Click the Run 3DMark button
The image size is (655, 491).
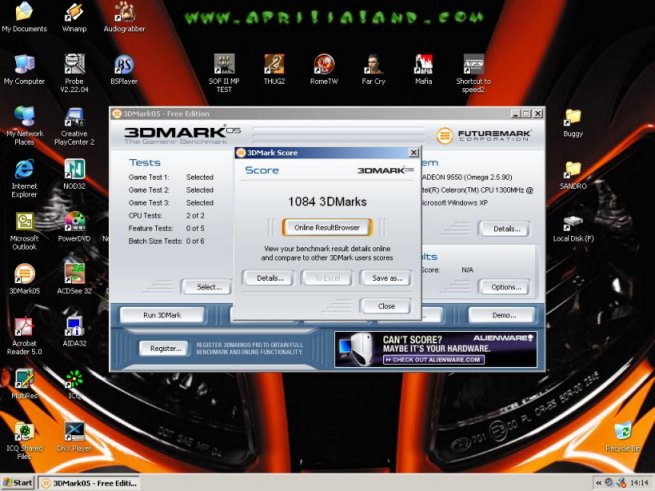[x=162, y=315]
